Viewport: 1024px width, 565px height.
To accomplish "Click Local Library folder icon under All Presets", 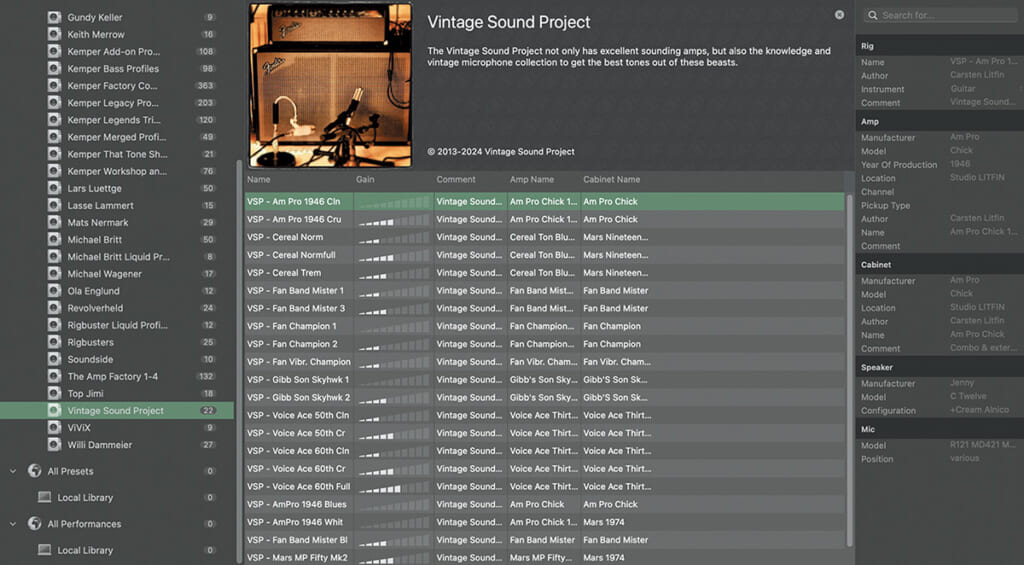I will 45,497.
